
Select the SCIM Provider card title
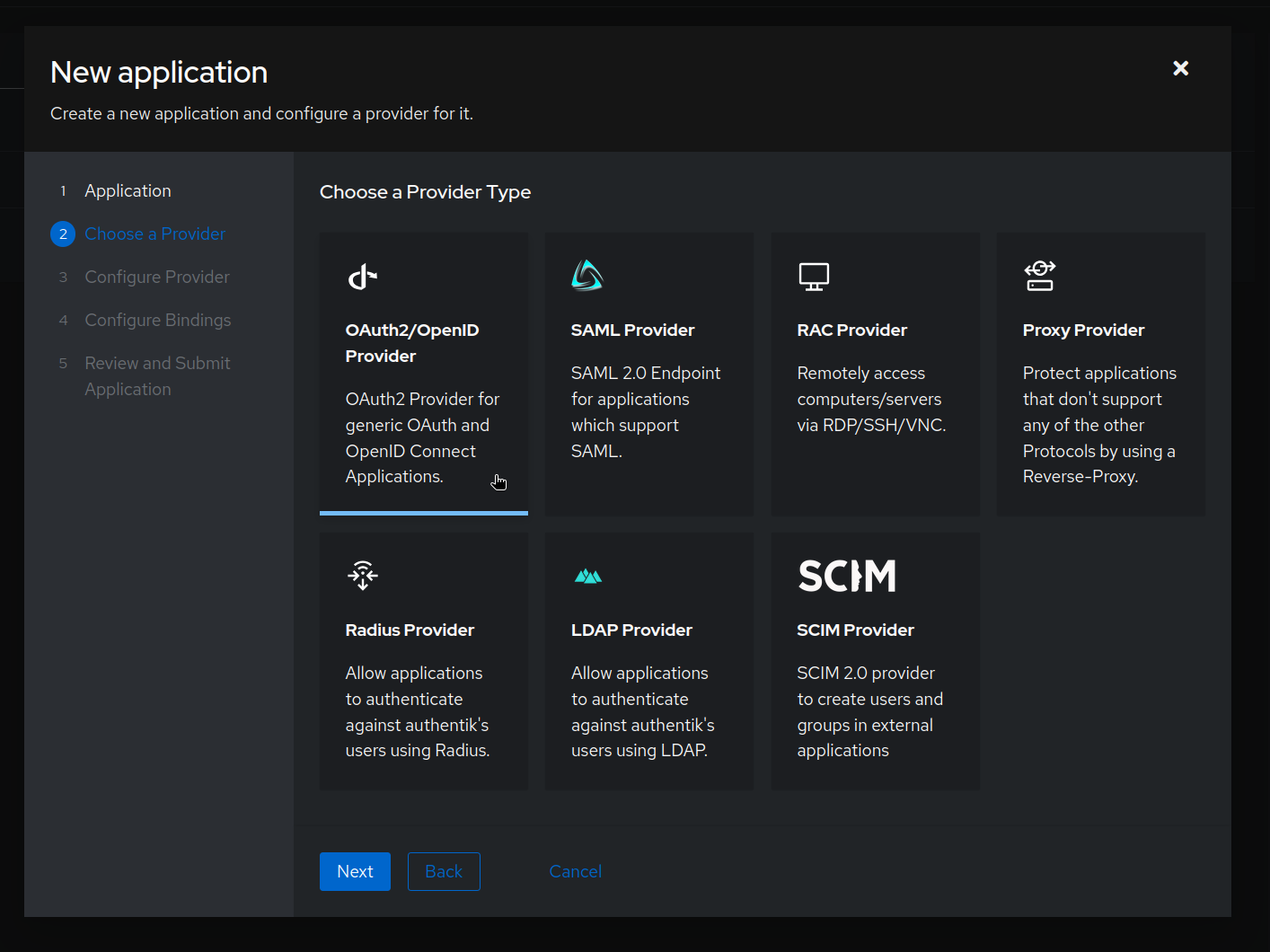tap(856, 630)
